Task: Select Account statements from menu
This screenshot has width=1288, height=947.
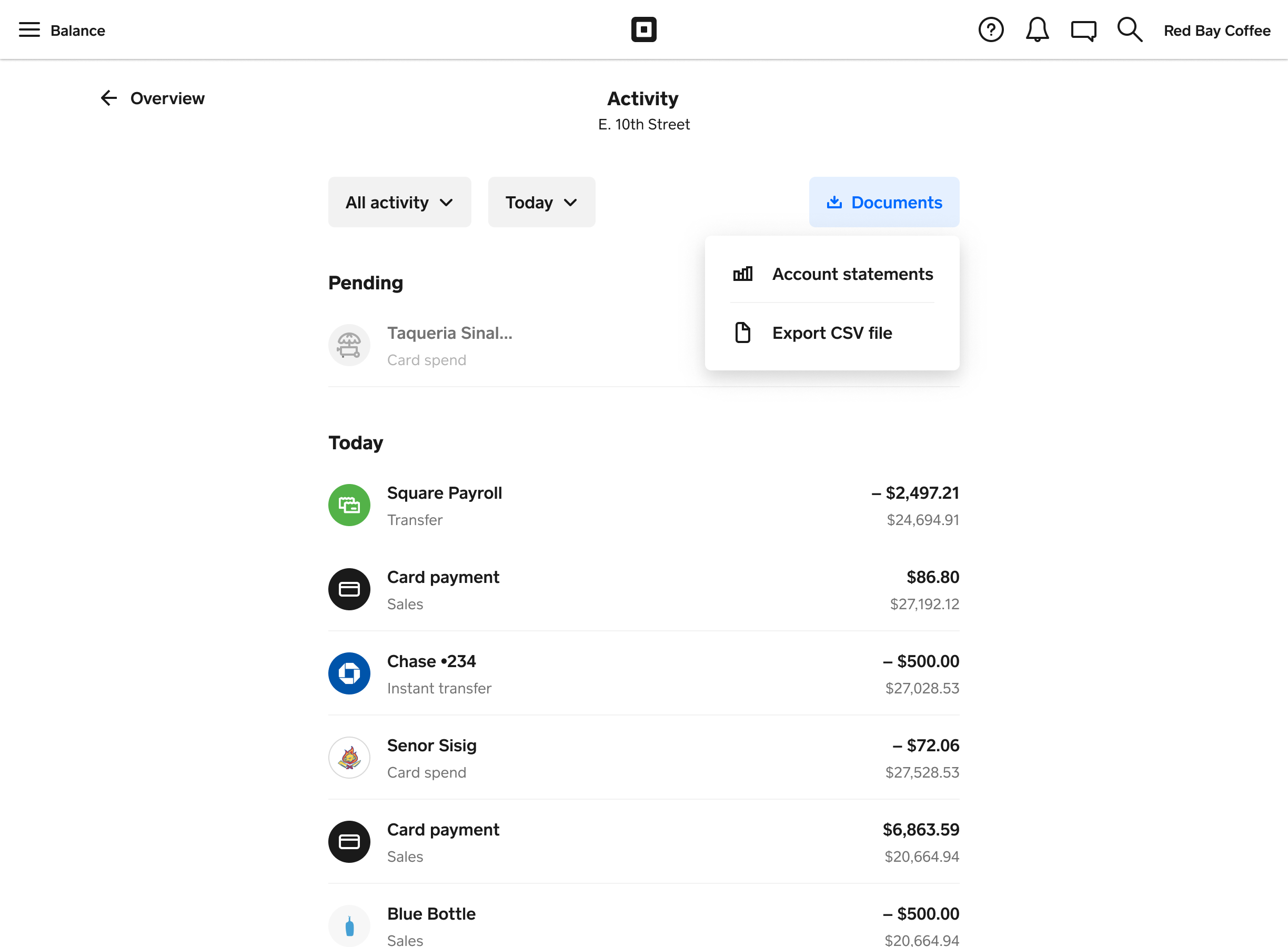Action: pos(832,274)
